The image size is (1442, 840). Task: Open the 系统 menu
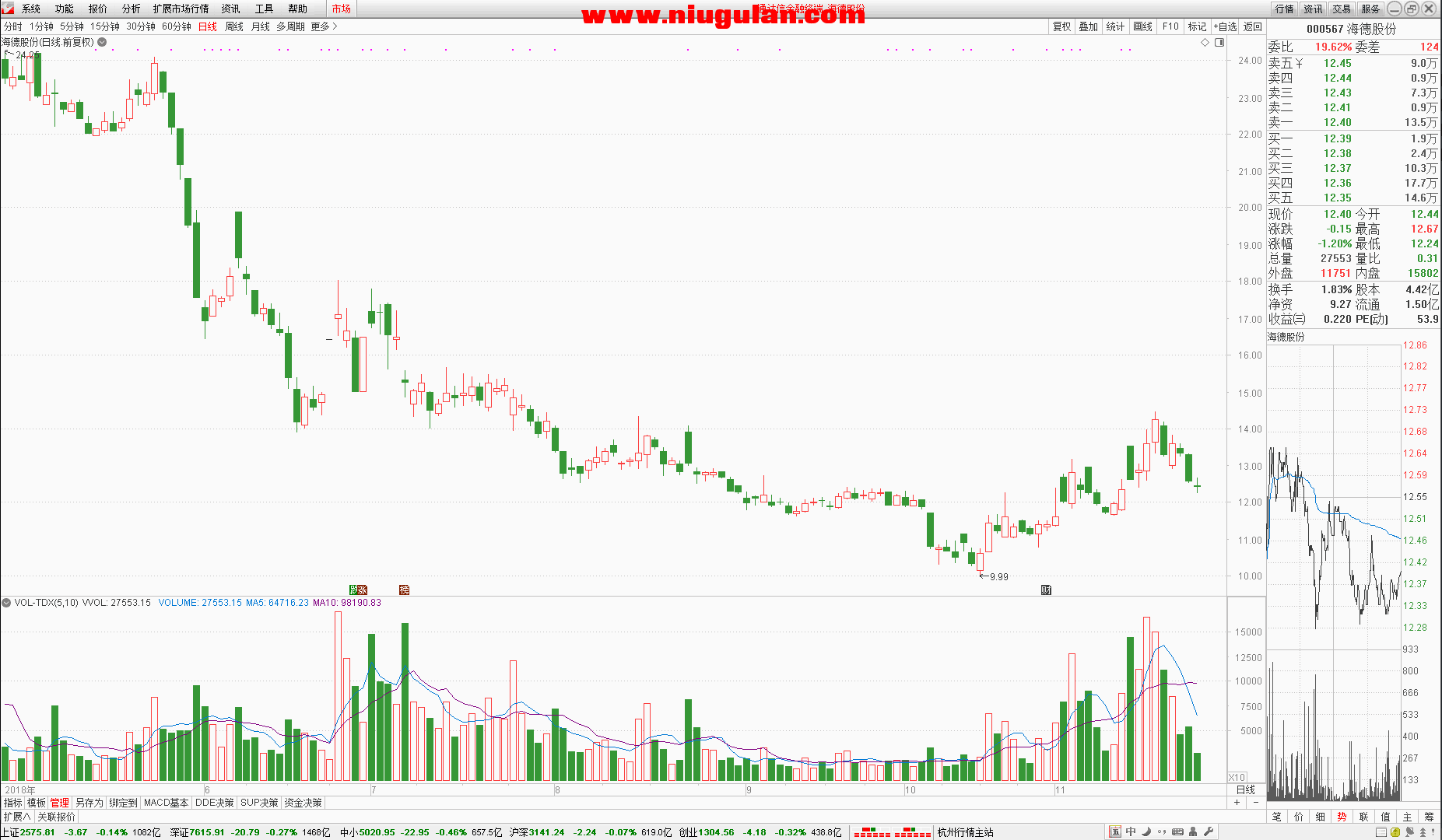(x=31, y=9)
